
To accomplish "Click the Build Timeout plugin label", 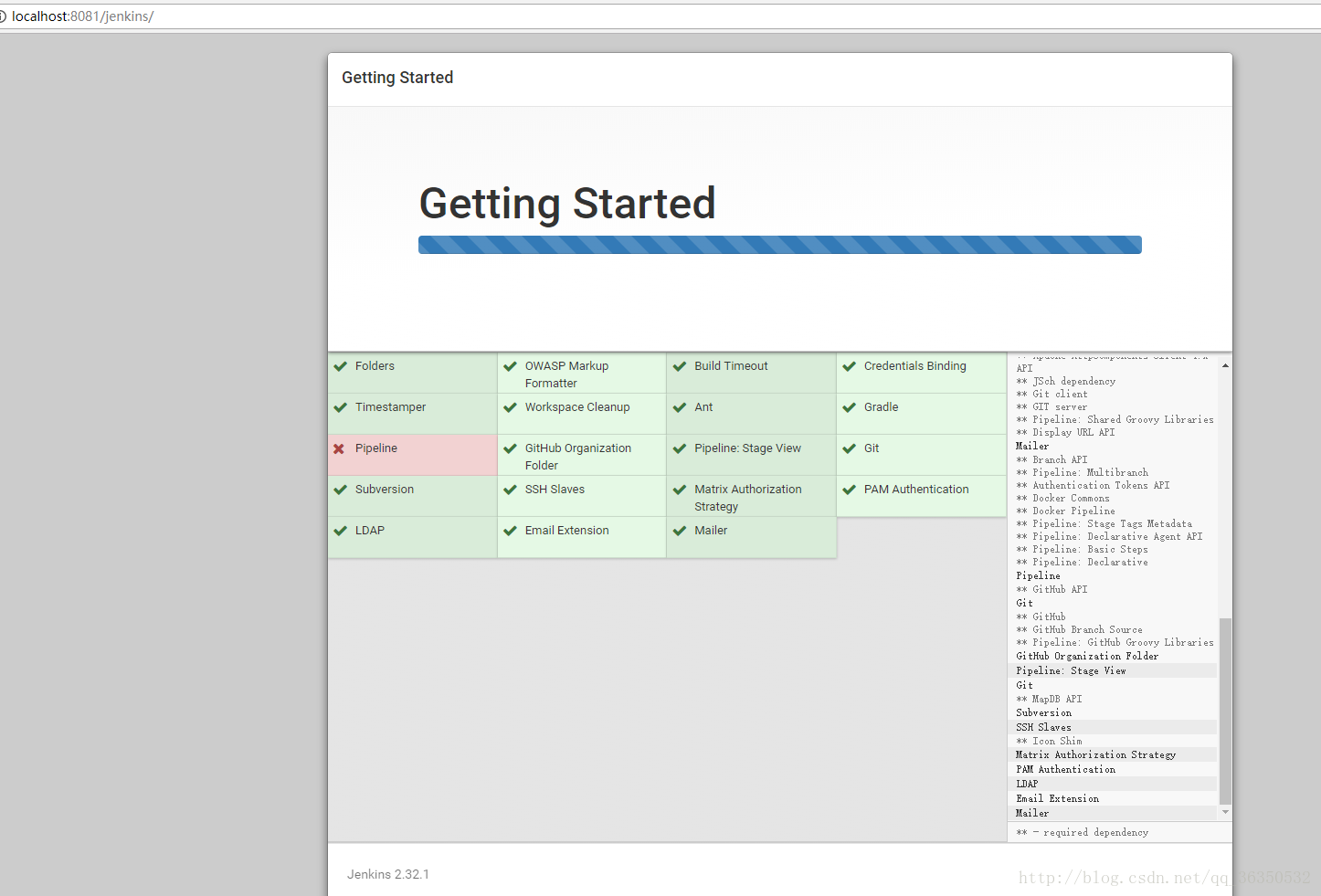I will 731,366.
